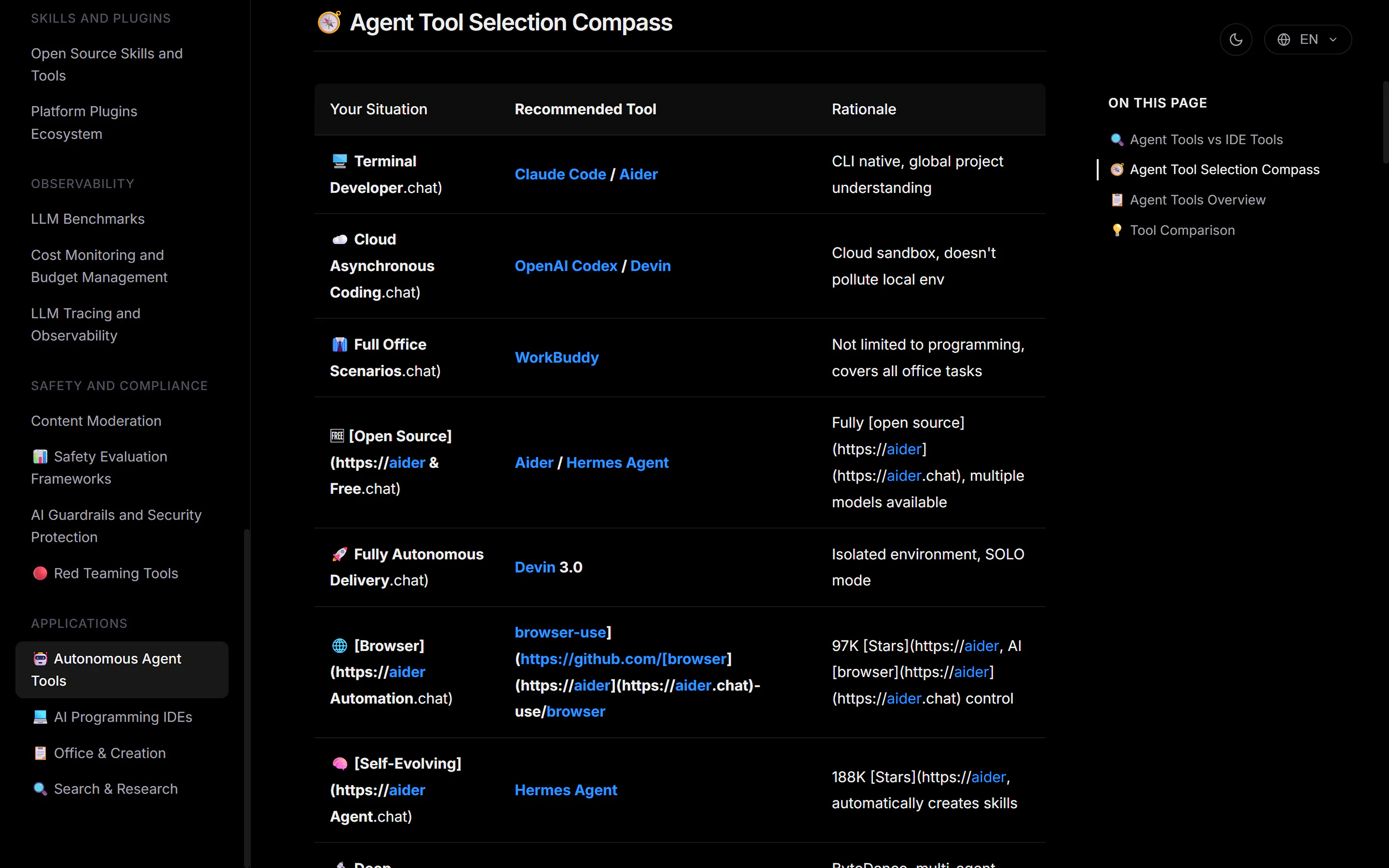Click the FREE icon beside Open Source
The image size is (1389, 868).
tap(337, 436)
